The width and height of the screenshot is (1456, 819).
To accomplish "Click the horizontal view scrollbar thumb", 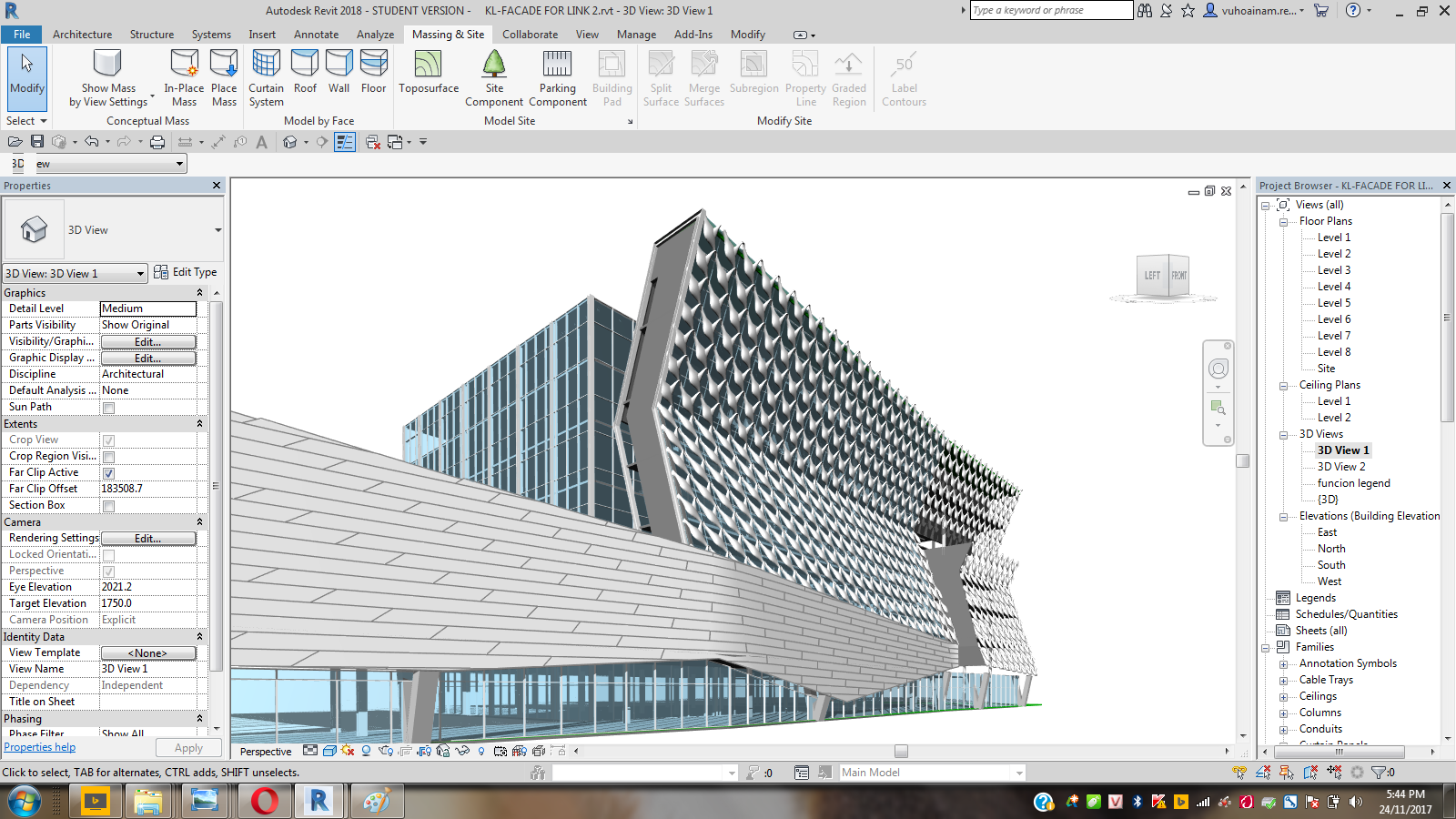I will (x=901, y=752).
